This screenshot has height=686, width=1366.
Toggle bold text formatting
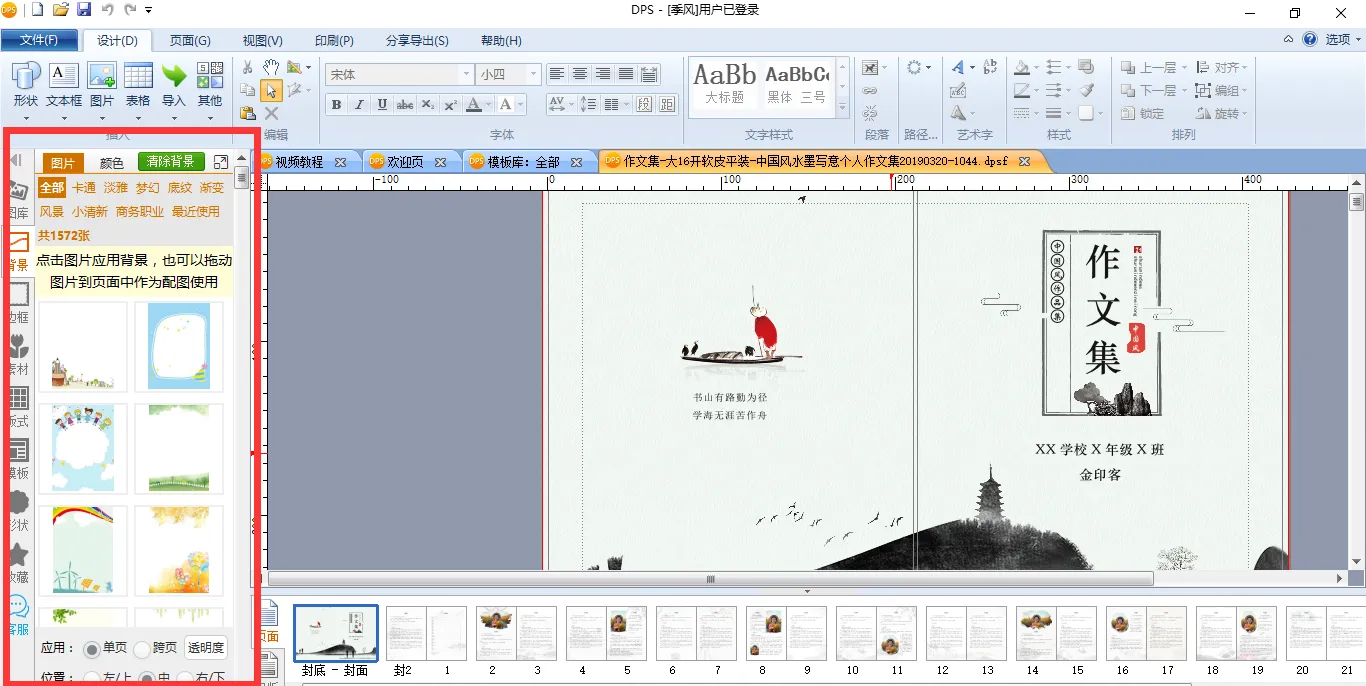[336, 104]
